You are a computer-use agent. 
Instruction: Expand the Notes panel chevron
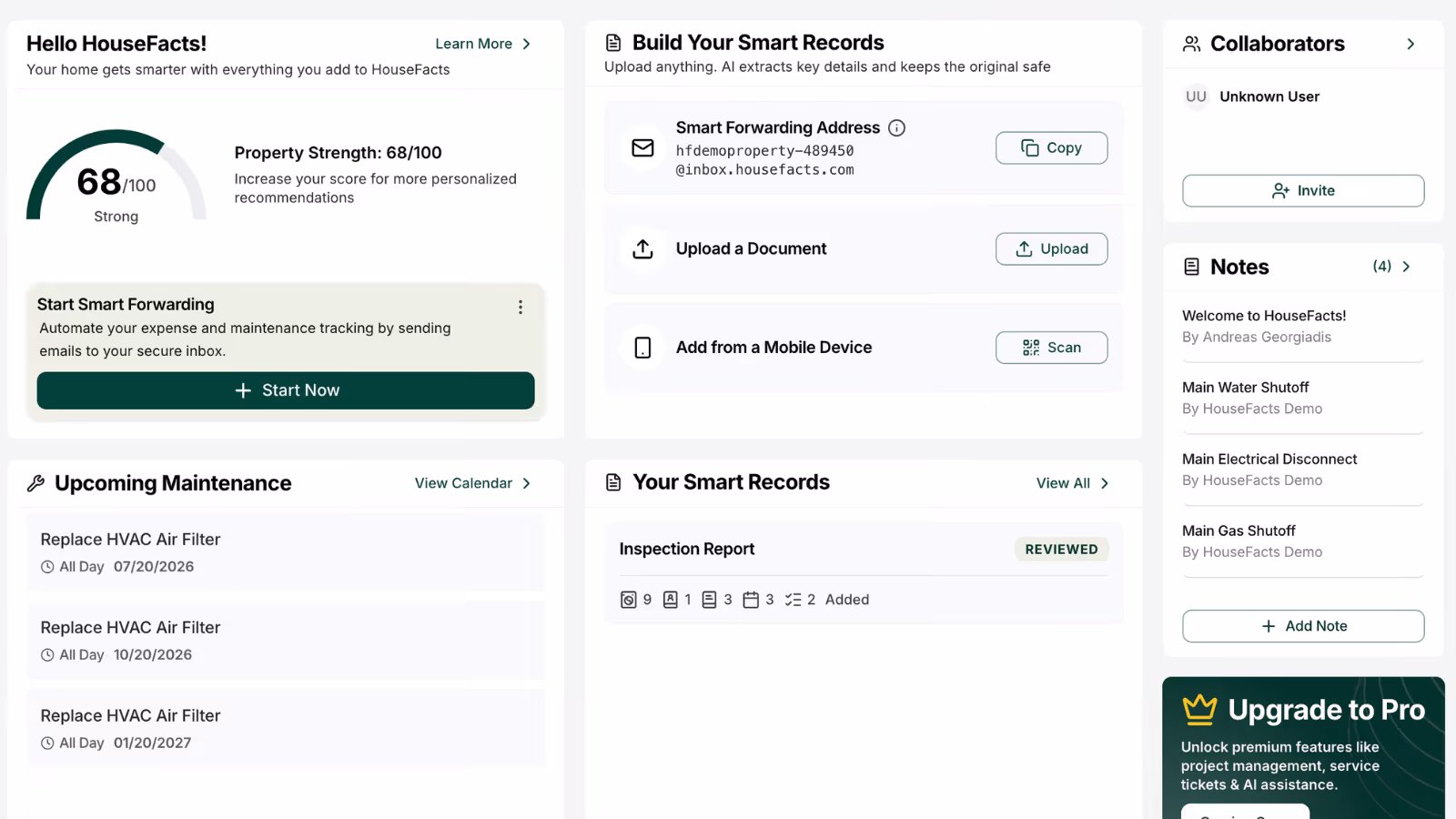pyautogui.click(x=1407, y=267)
